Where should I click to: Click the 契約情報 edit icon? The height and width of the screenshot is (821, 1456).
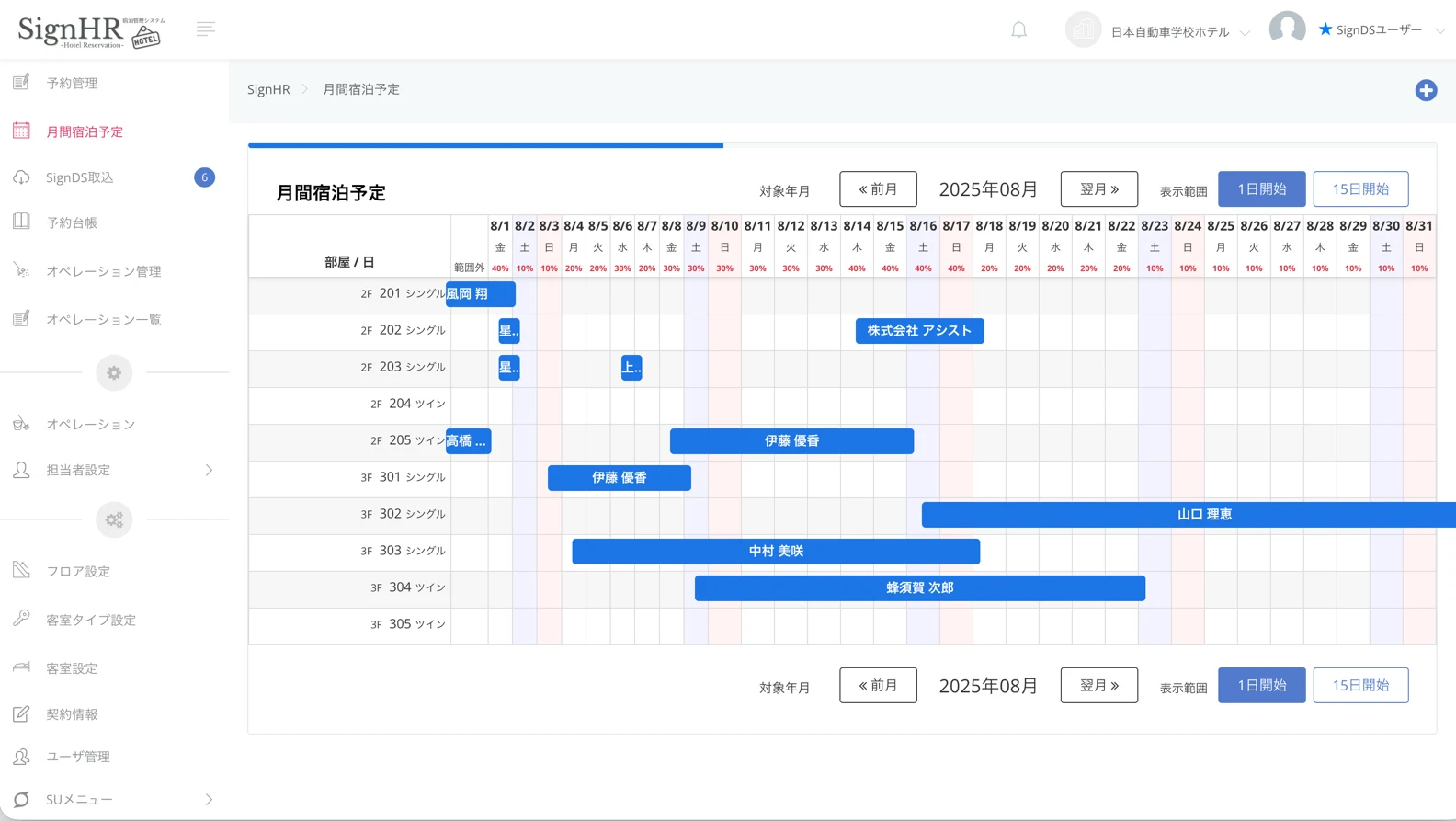[x=21, y=713]
